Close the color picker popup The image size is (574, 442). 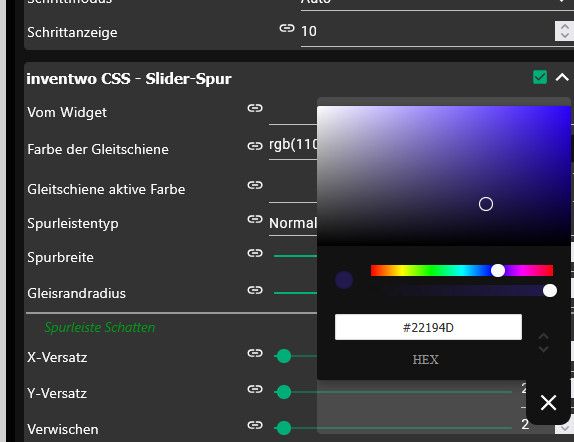coord(548,402)
